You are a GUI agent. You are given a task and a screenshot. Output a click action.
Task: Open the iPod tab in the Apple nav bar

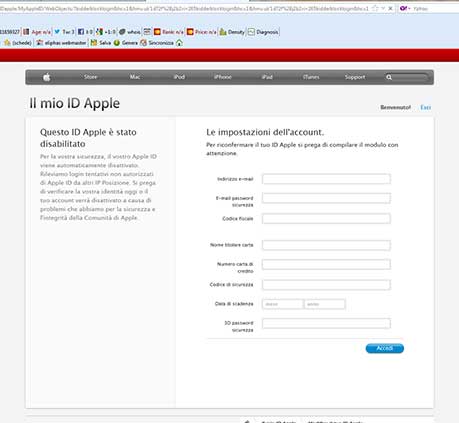179,77
